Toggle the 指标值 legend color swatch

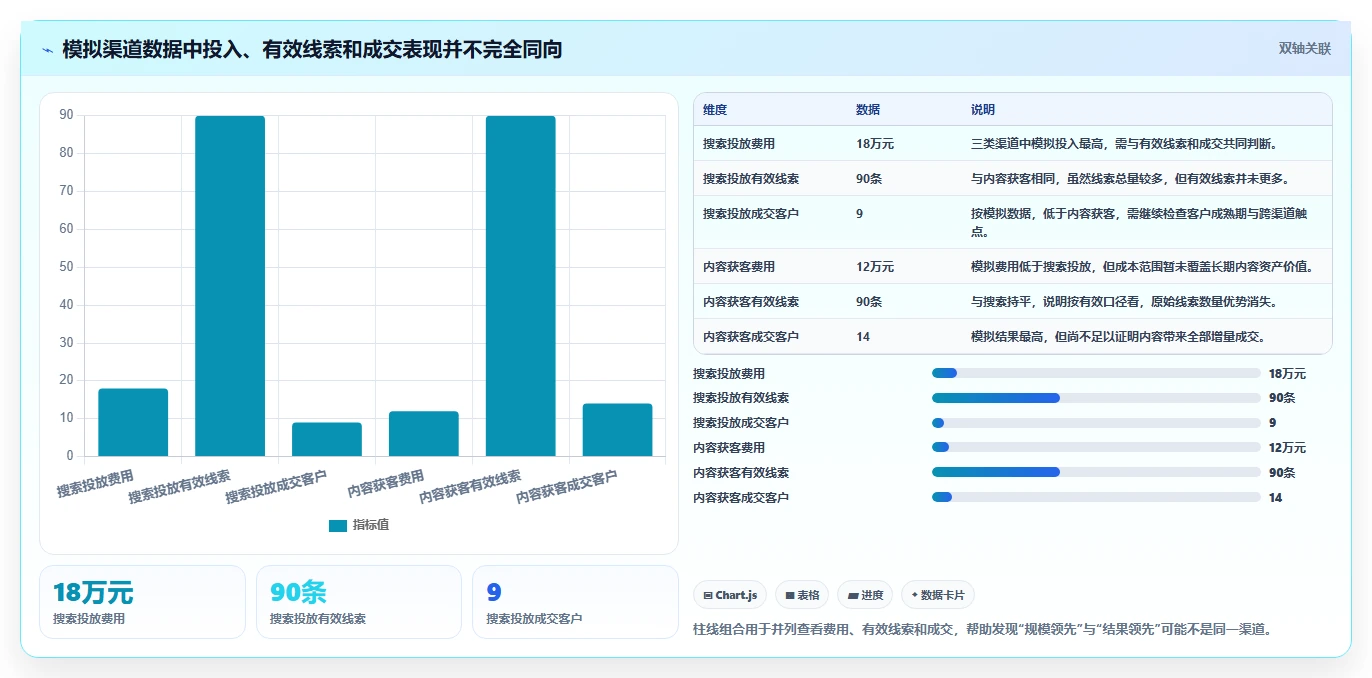coord(338,525)
